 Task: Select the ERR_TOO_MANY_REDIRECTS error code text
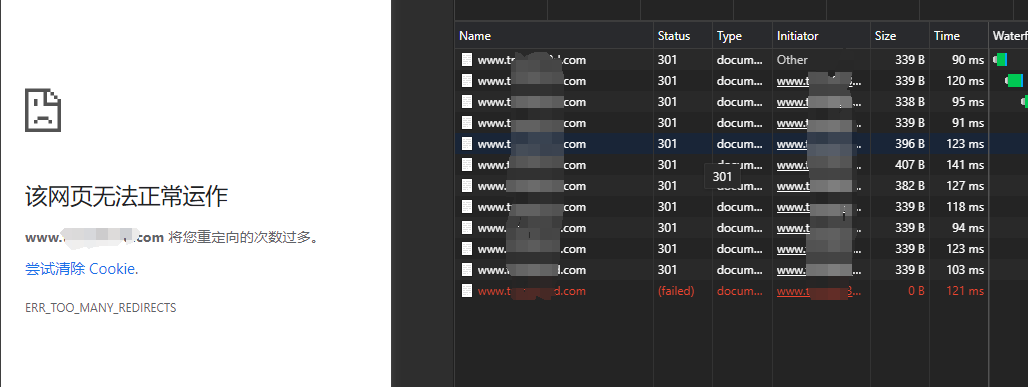tap(100, 308)
